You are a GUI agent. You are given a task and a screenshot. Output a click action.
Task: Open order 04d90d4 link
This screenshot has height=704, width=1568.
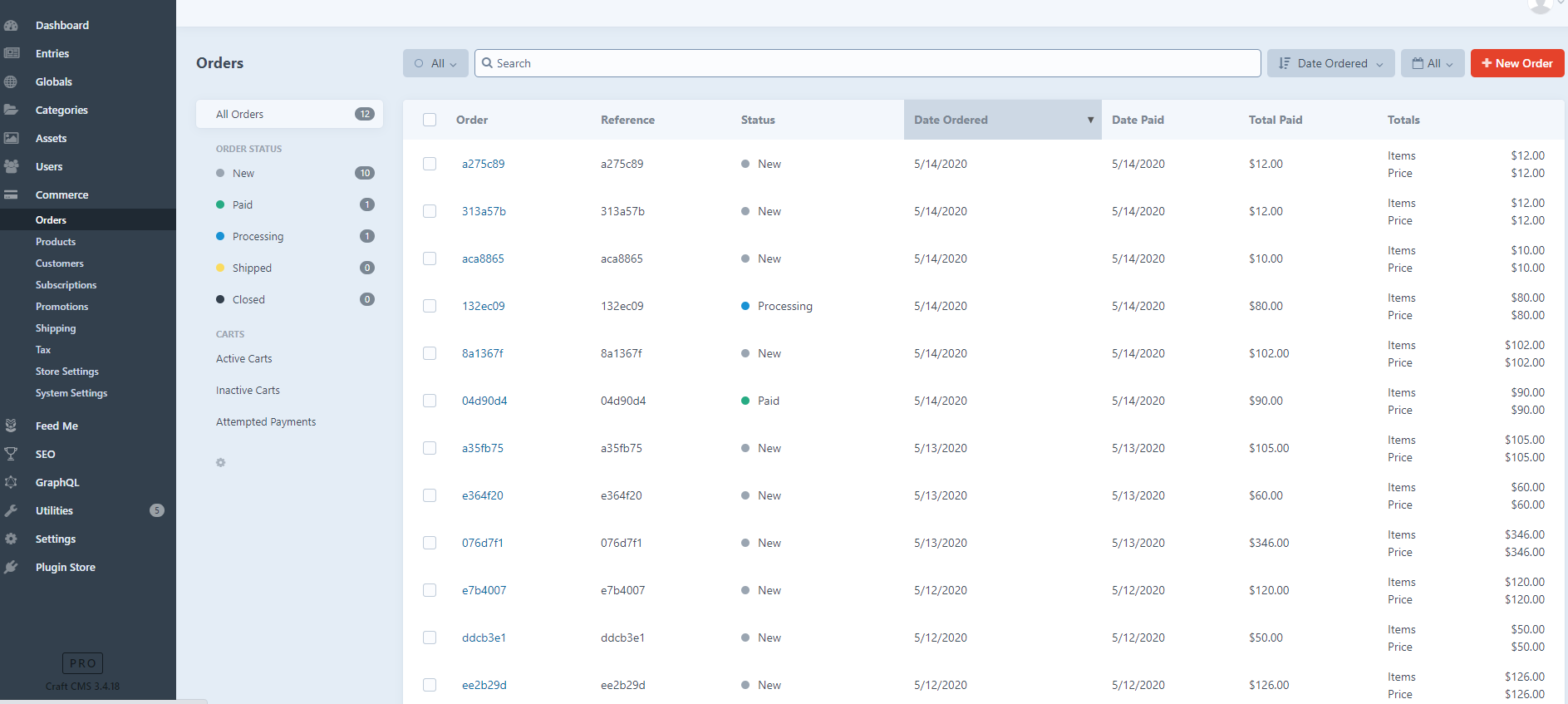click(x=484, y=401)
